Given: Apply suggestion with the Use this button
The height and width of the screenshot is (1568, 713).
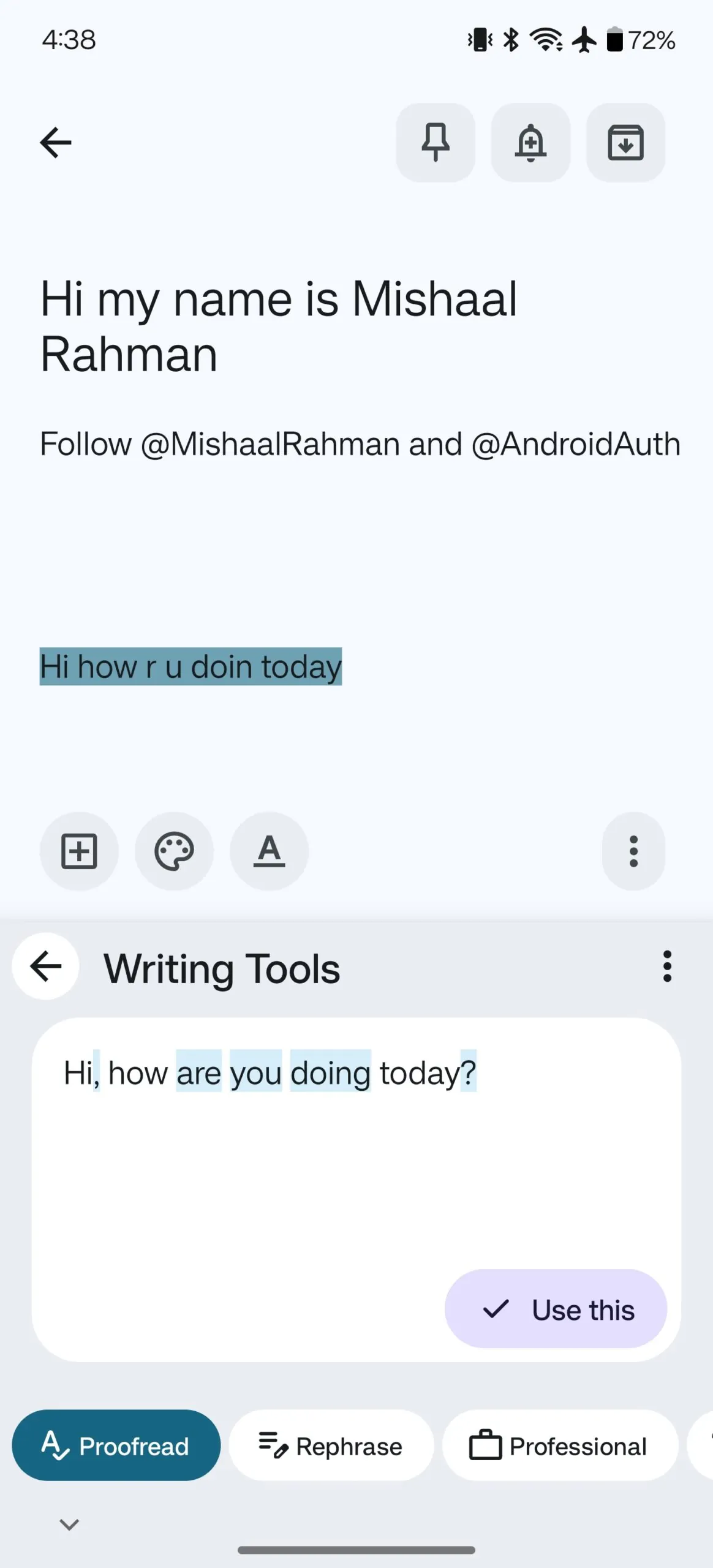Looking at the screenshot, I should 556,1310.
